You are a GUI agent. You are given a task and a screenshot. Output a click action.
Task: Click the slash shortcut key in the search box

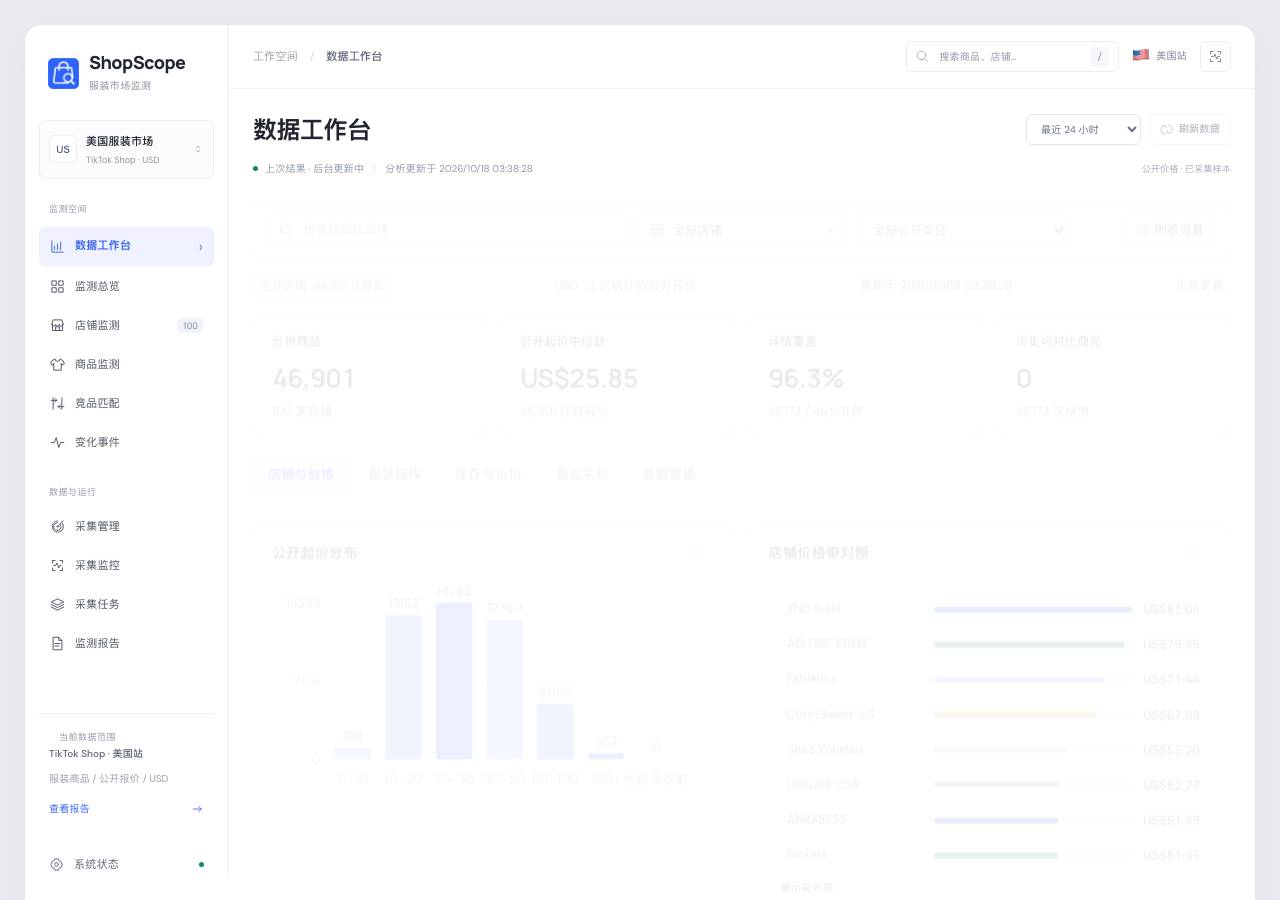coord(1100,57)
